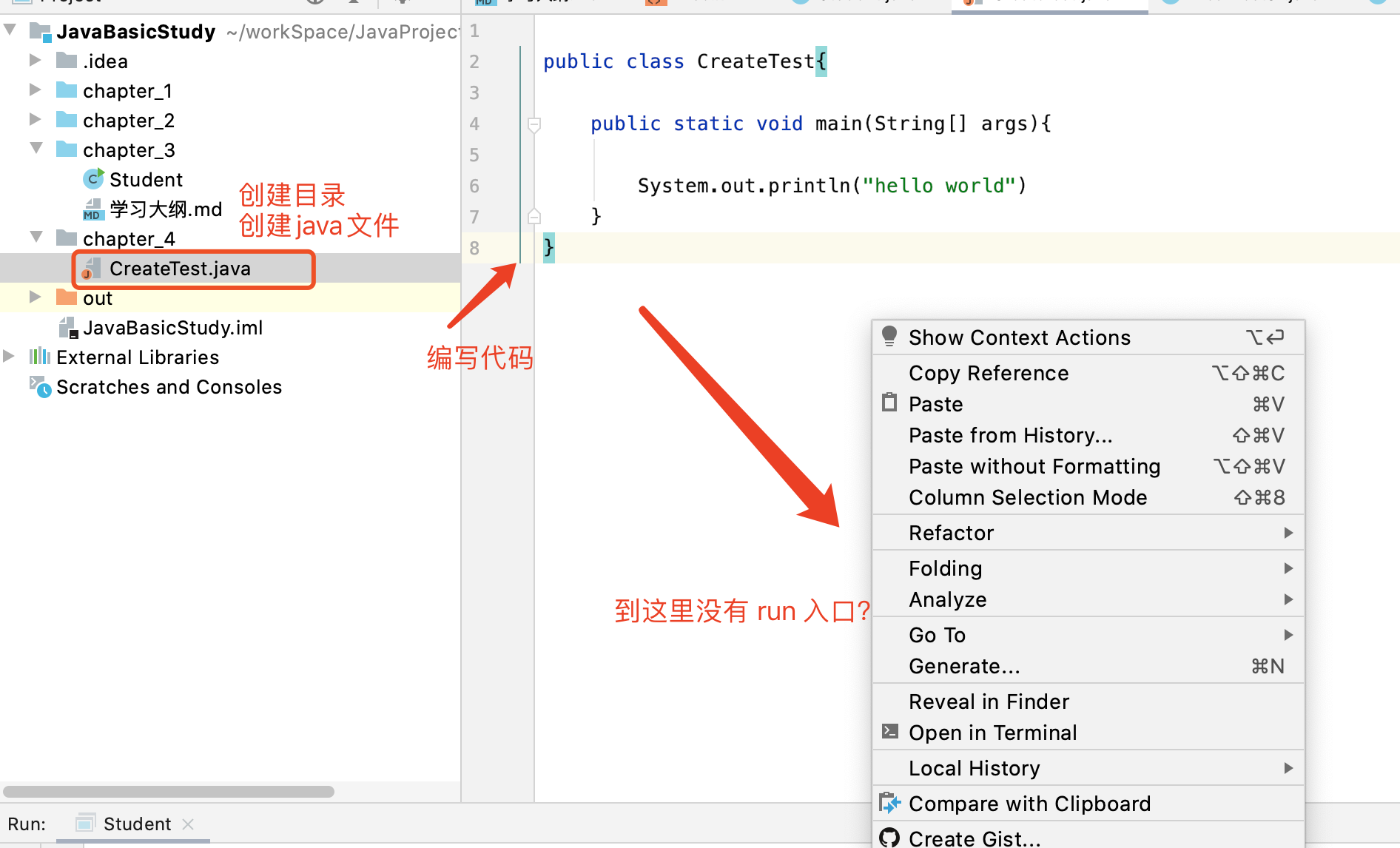Open the Folding submenu
The height and width of the screenshot is (848, 1400).
(x=1088, y=568)
